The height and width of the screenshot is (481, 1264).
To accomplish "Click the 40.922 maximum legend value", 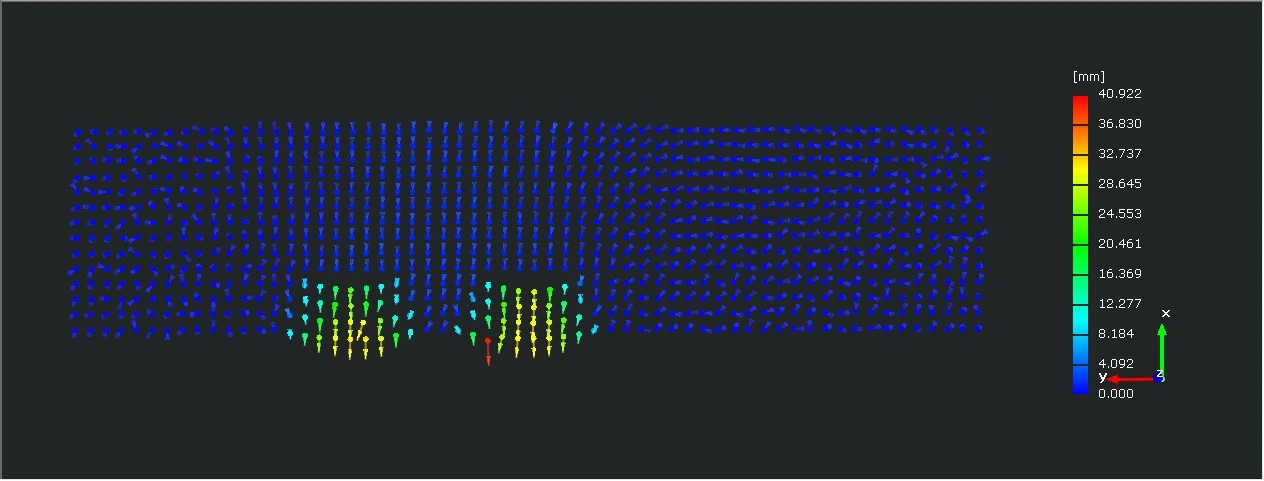I will (x=1120, y=94).
